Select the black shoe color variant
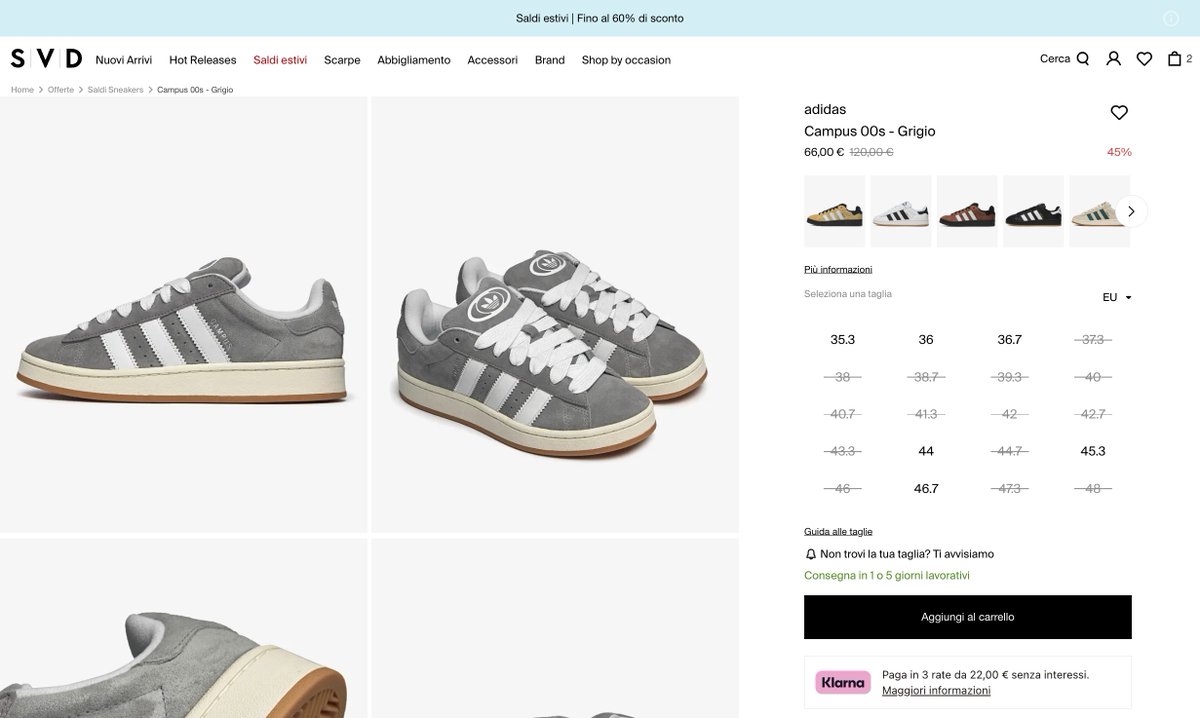Screen dimensions: 1200x718 tap(1033, 211)
